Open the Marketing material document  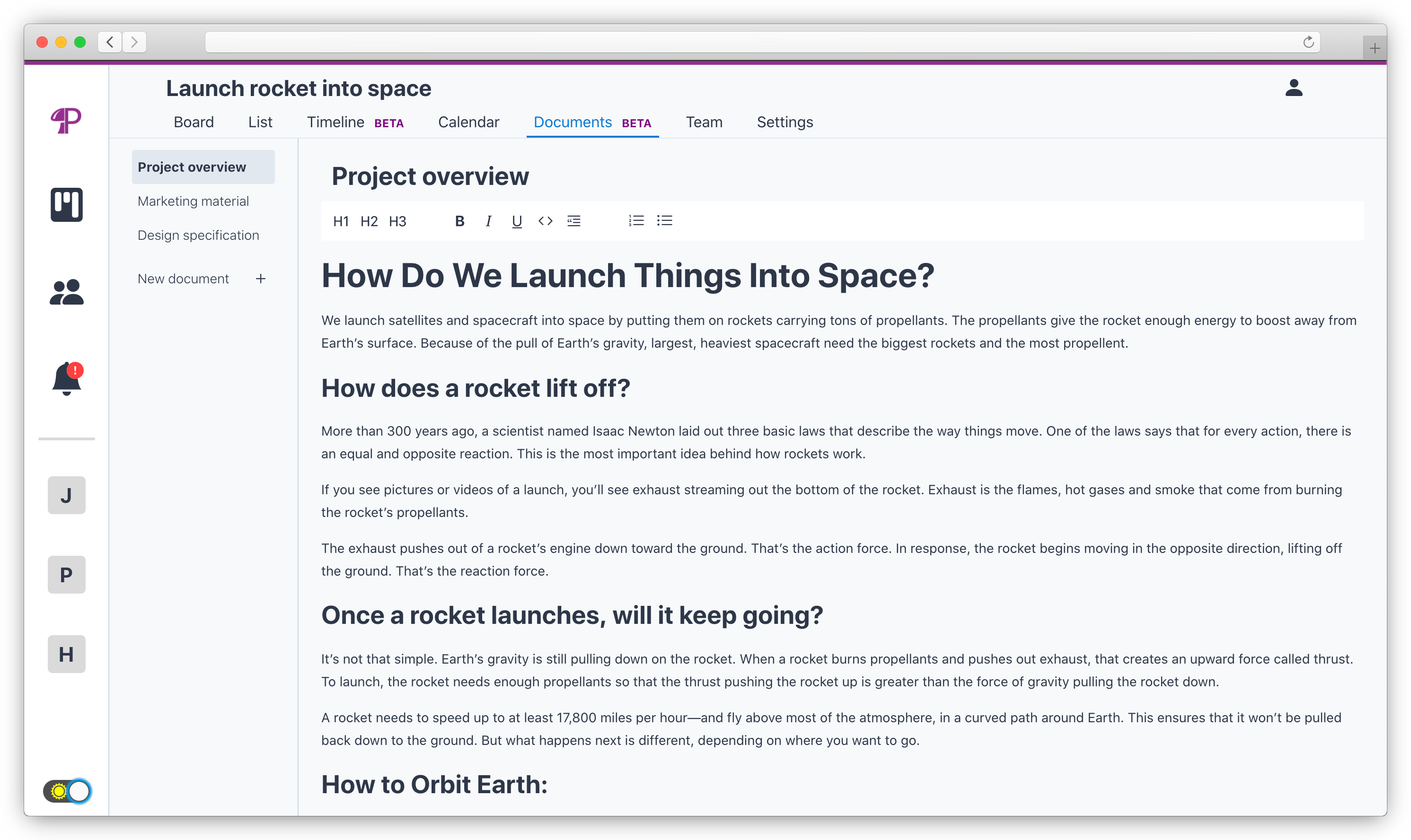193,201
